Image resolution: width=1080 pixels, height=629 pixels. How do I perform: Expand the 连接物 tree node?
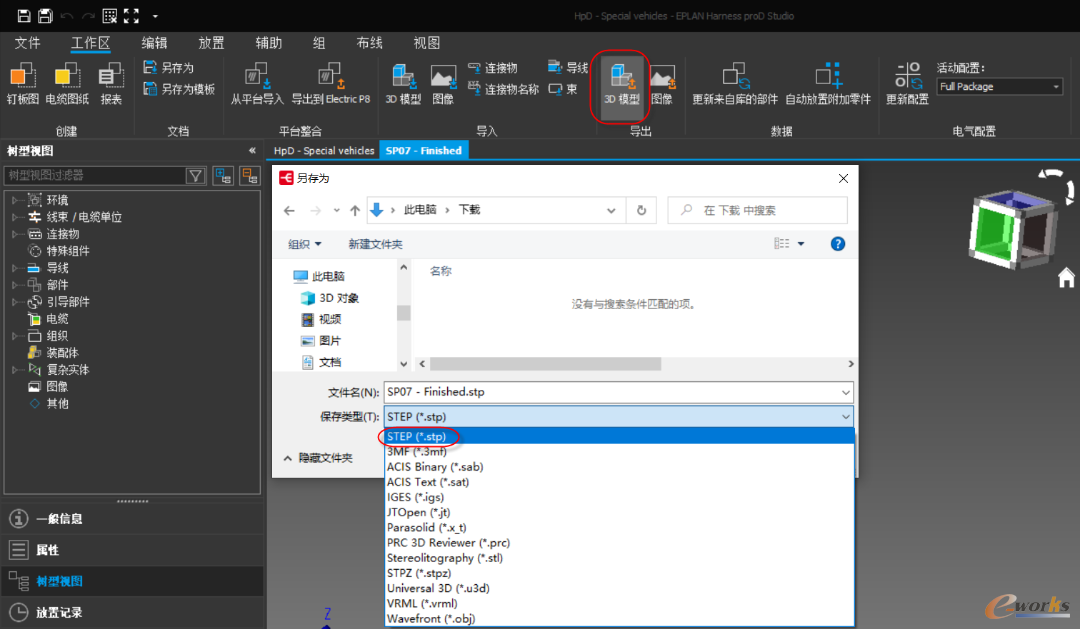[x=14, y=234]
